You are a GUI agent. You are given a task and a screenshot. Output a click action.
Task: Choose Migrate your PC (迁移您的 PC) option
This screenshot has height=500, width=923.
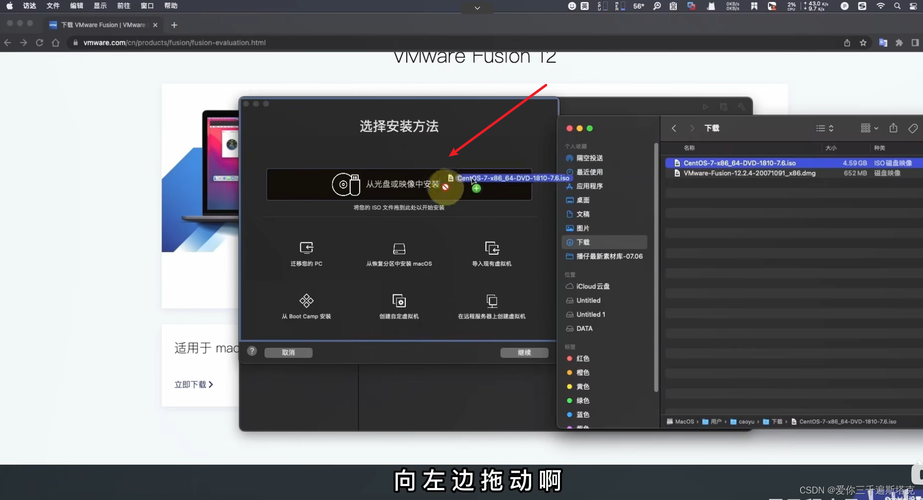point(306,254)
